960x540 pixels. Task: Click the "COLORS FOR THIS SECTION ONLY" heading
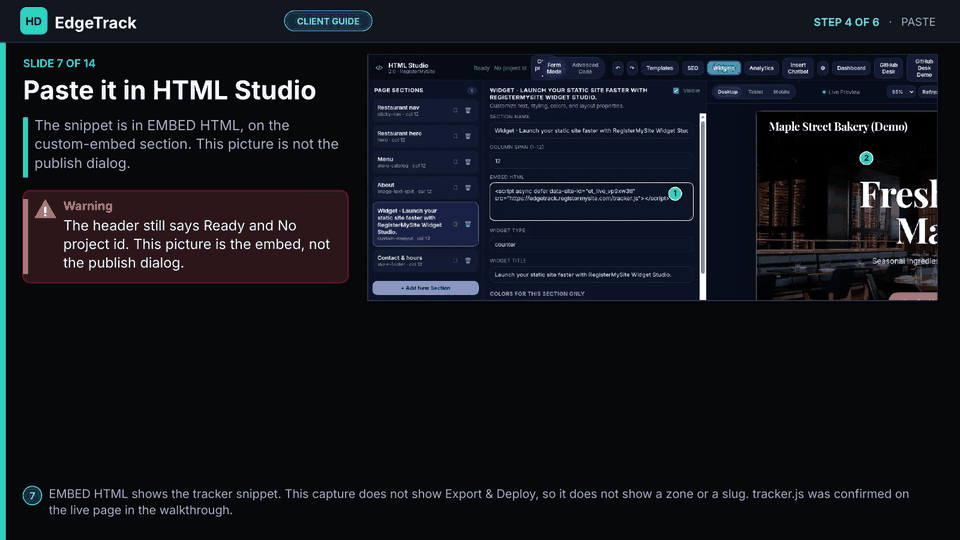[x=537, y=294]
